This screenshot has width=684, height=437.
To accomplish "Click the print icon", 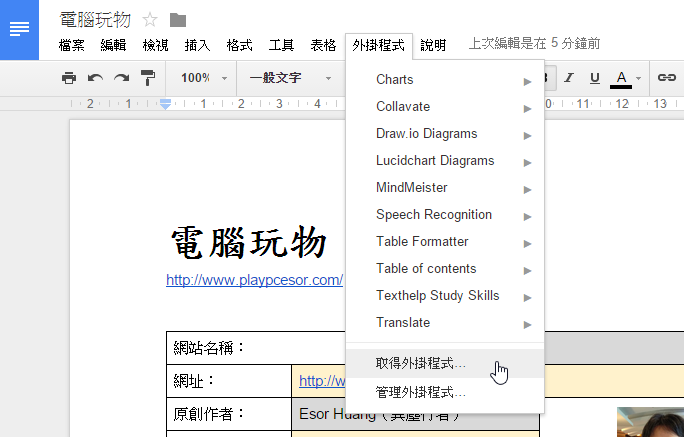I will click(x=69, y=78).
